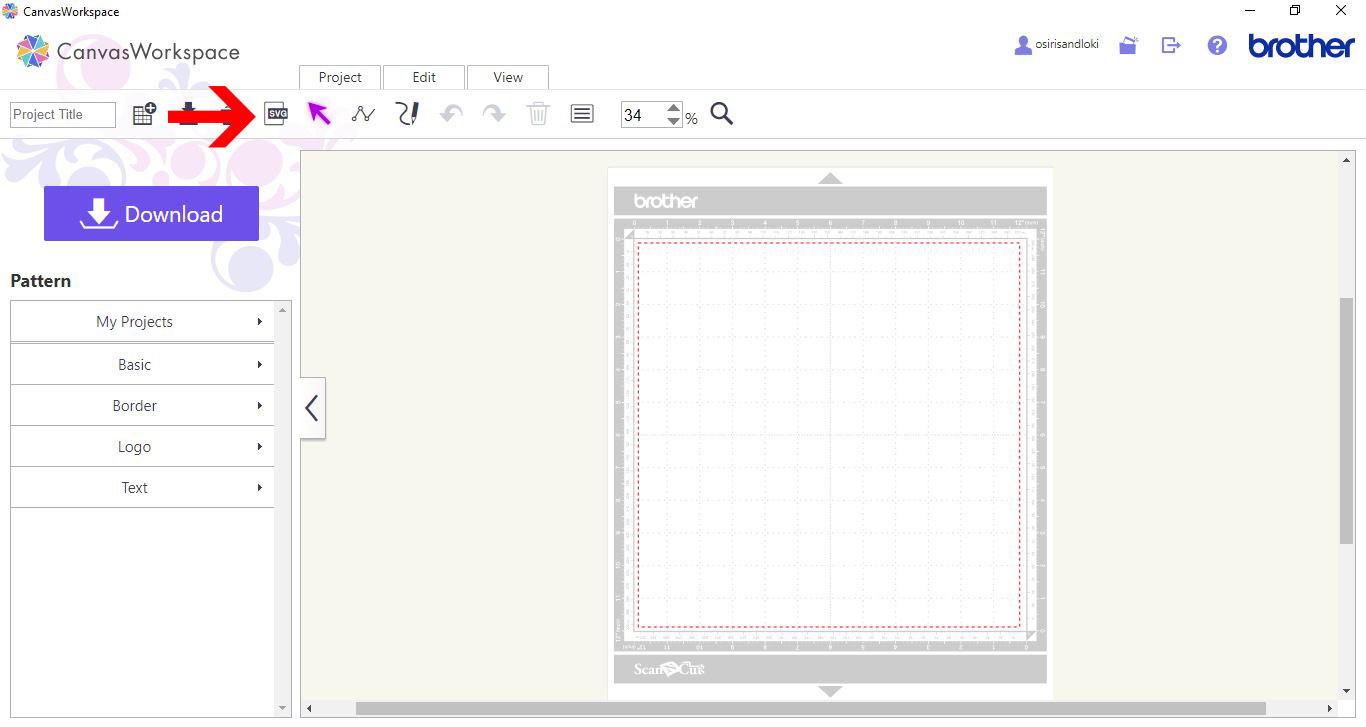Screen dimensions: 1366x727
Task: Click the cutting mat canvas area
Action: point(829,435)
